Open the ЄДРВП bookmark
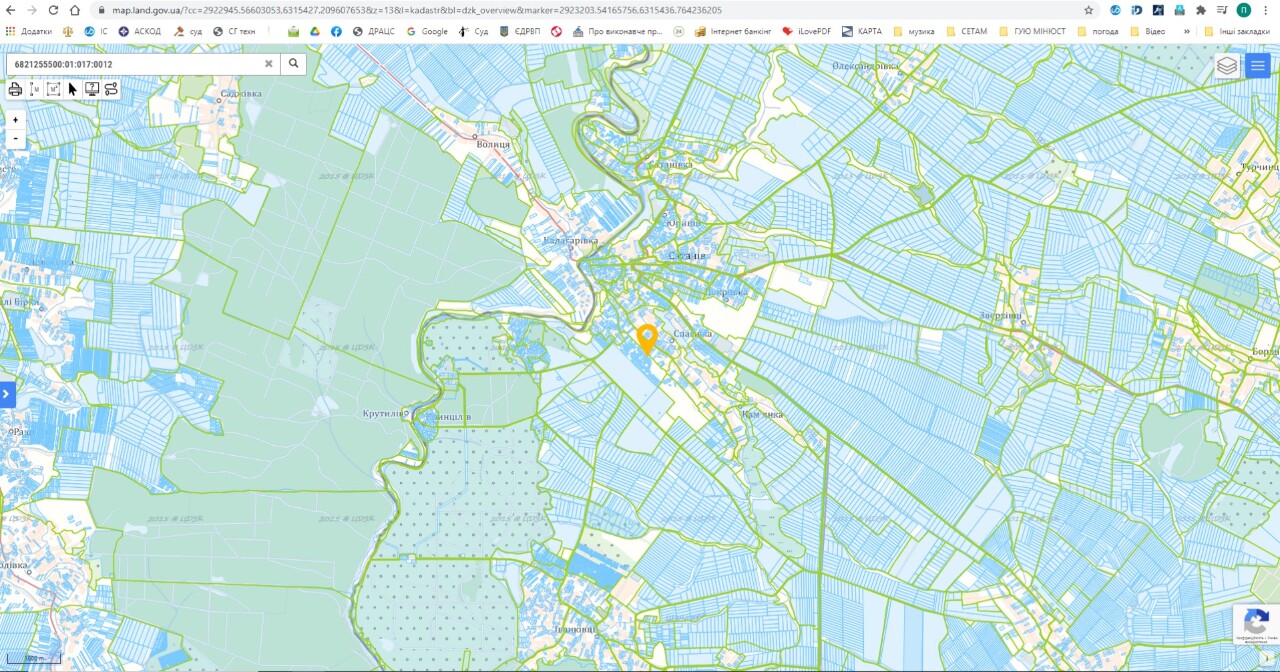 click(520, 31)
